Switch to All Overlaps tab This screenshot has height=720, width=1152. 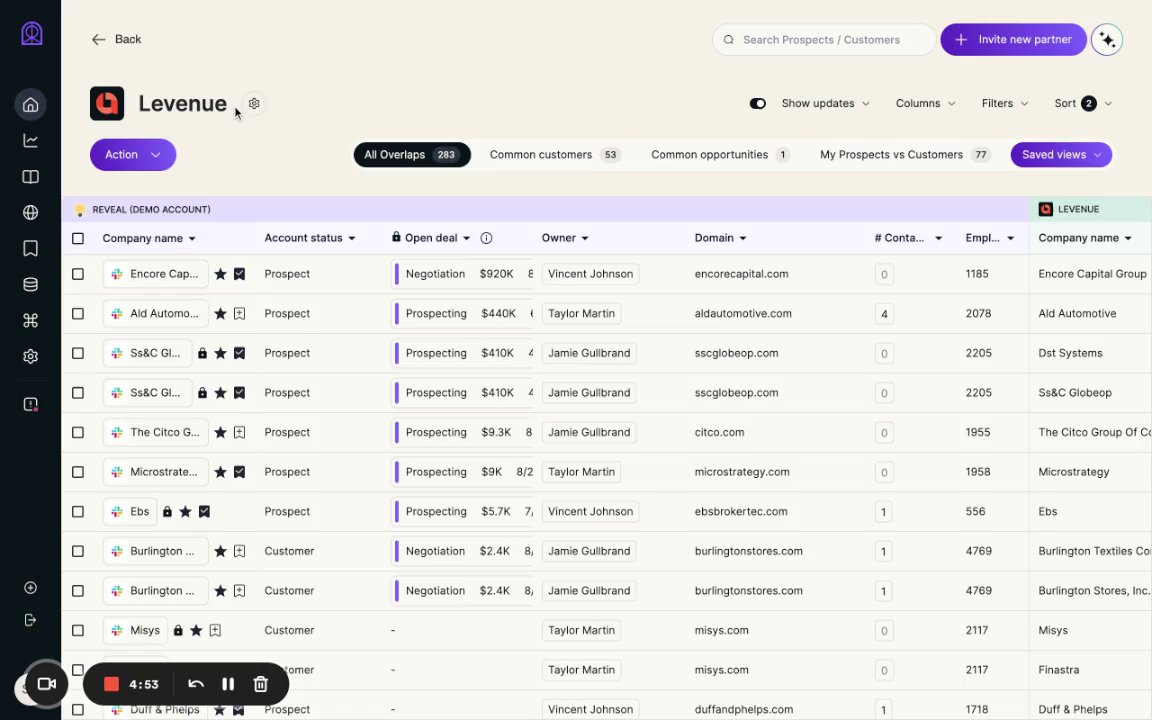coord(411,155)
